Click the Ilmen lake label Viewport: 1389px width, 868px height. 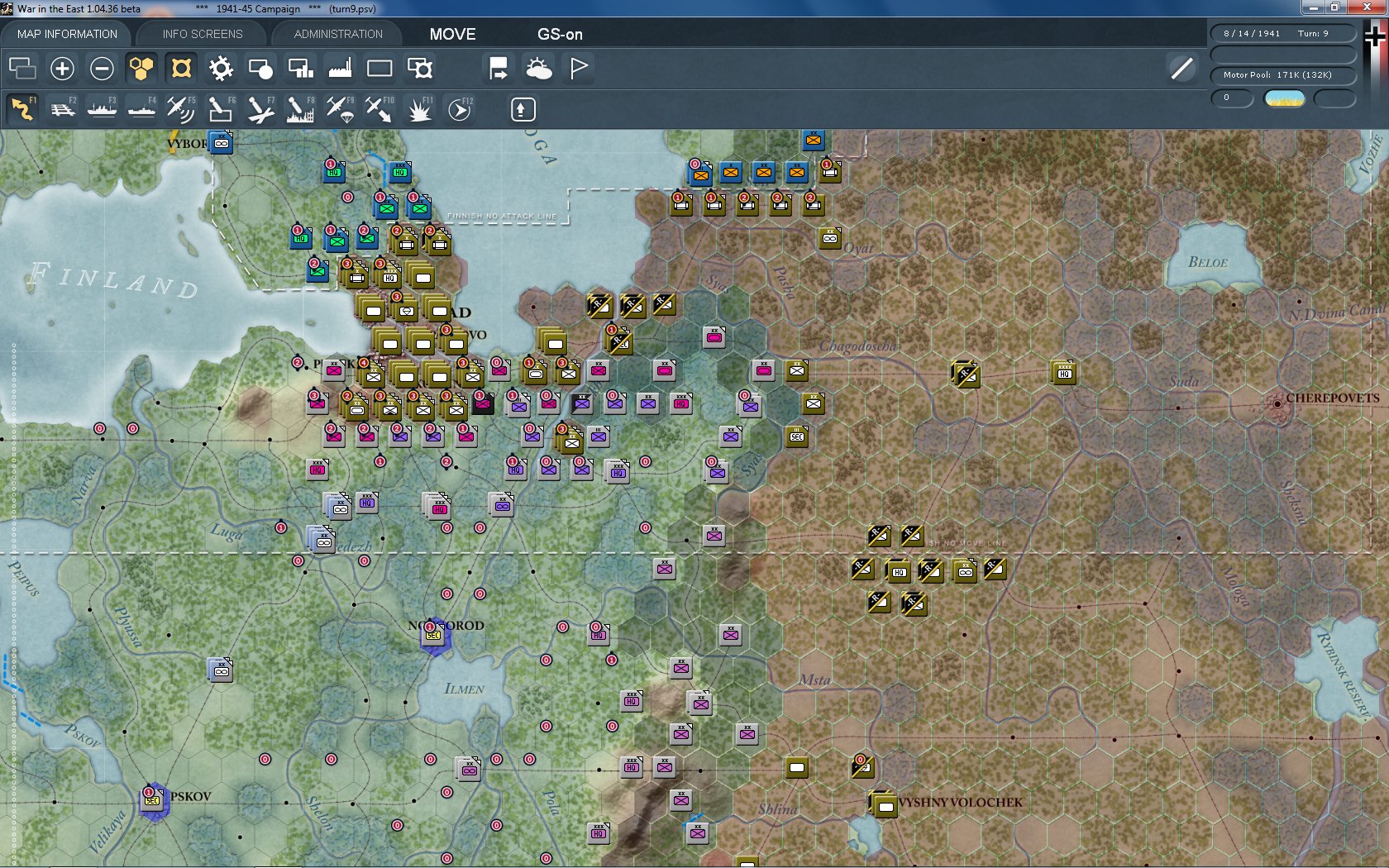(465, 689)
